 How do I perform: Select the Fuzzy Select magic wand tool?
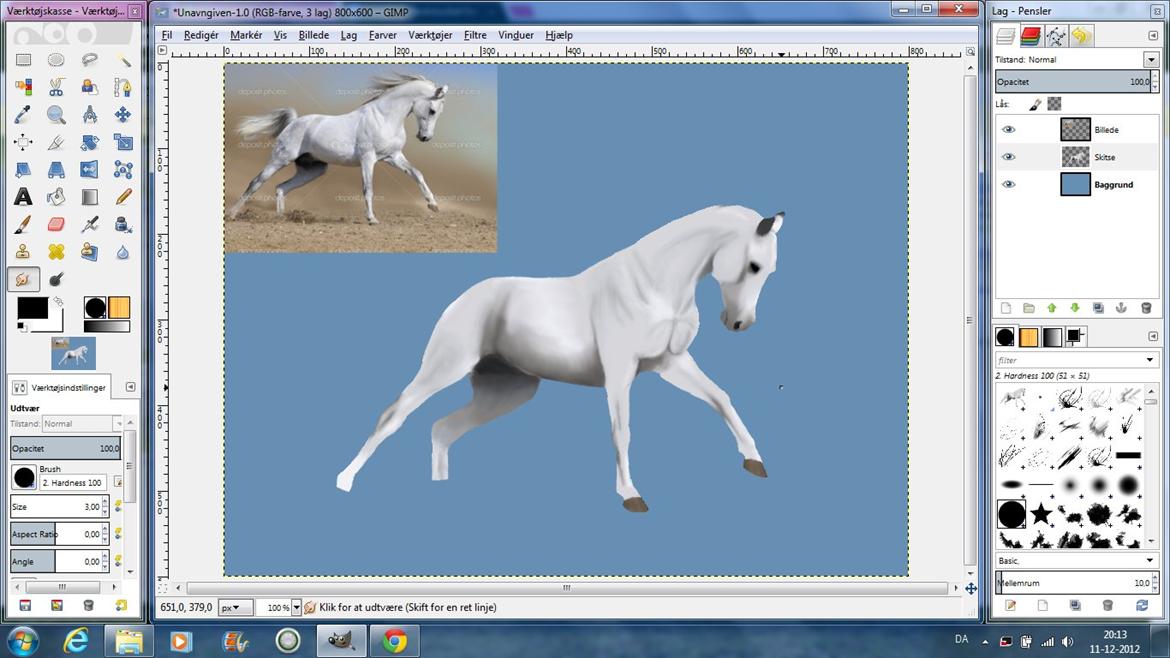[123, 60]
